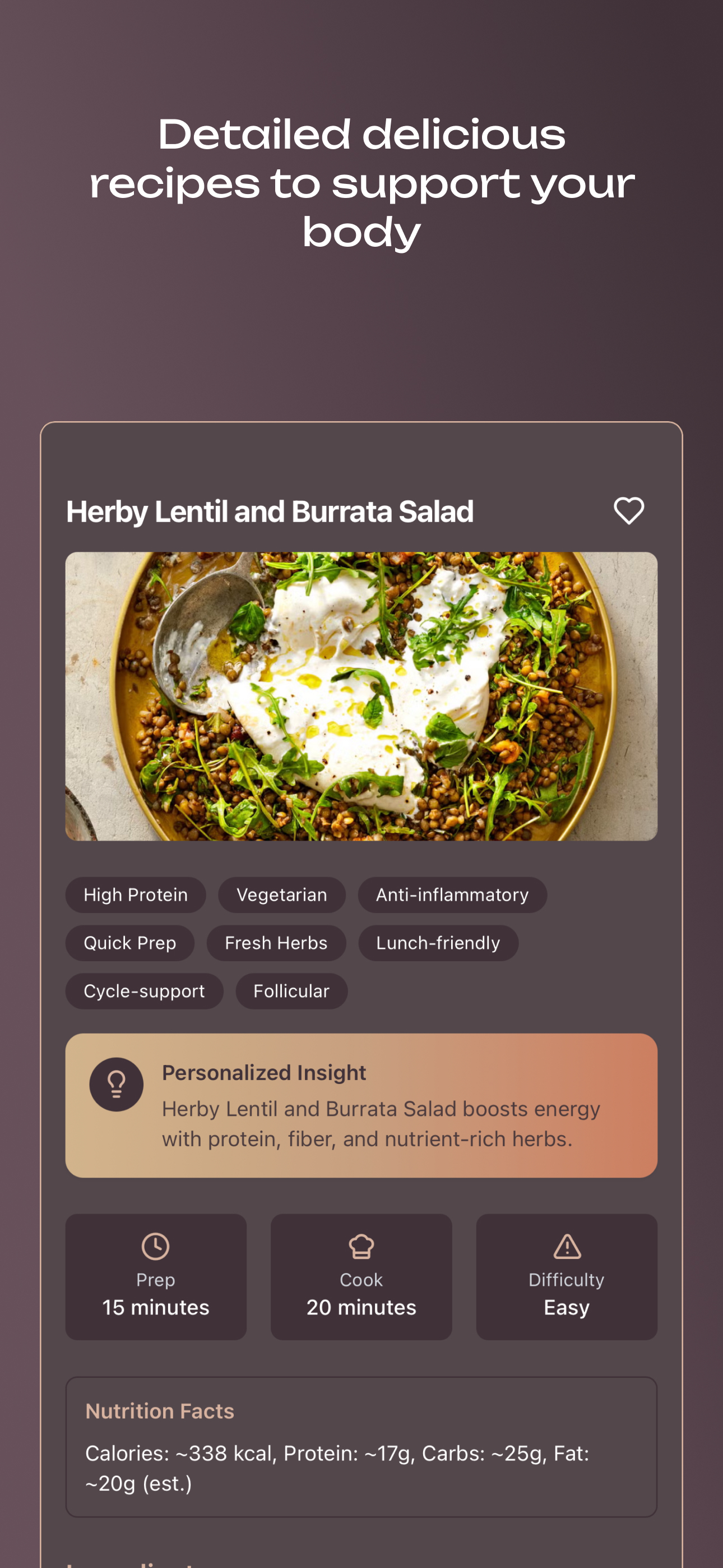Select the Lunch-friendly tag
This screenshot has width=723, height=1568.
[x=438, y=943]
